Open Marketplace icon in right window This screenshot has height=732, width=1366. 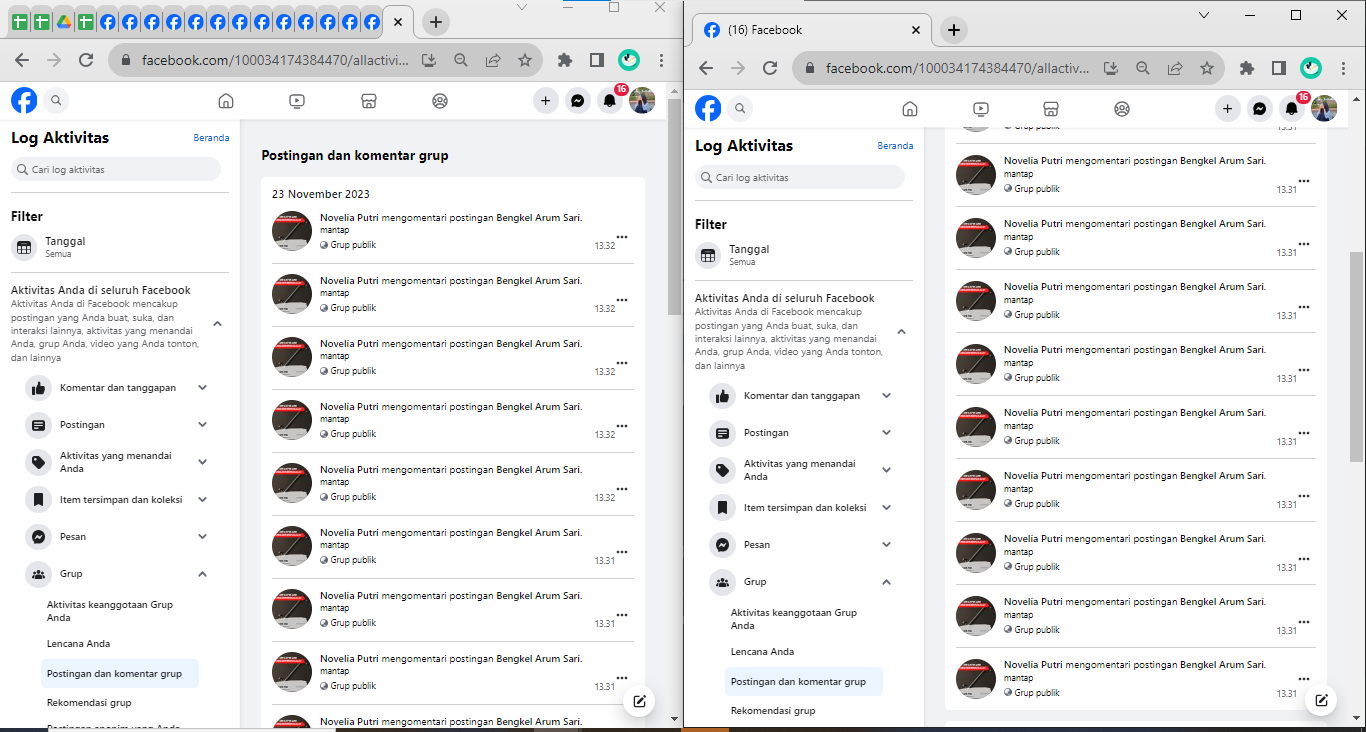(1051, 108)
